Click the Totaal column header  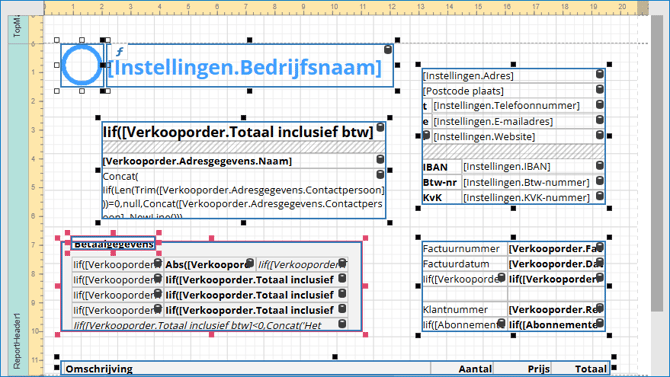(591, 368)
